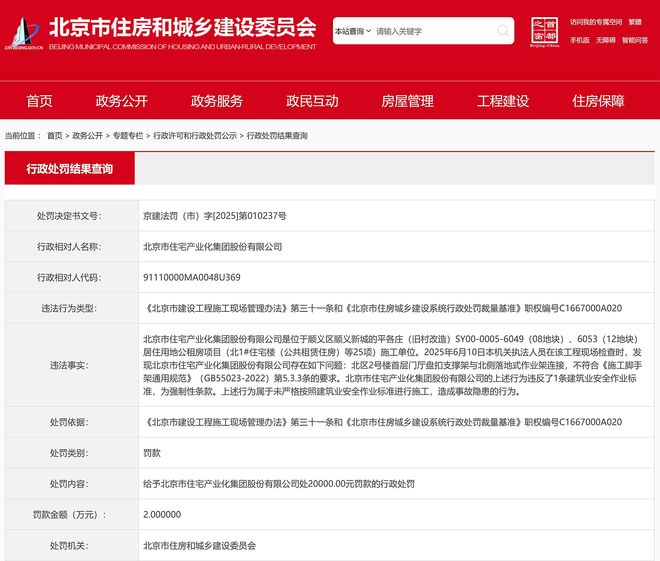660x561 pixels.
Task: Click 专题专栏 in the breadcrumb
Action: (x=128, y=136)
